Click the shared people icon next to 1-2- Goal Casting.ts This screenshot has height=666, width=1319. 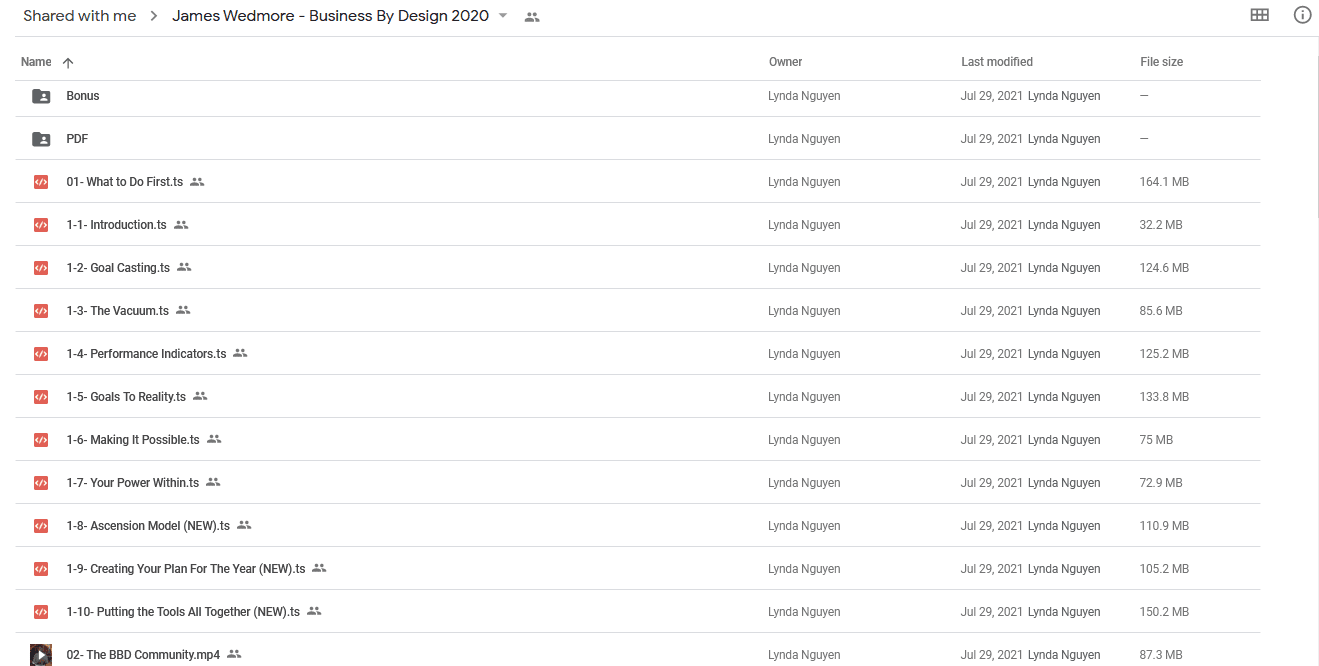[184, 268]
